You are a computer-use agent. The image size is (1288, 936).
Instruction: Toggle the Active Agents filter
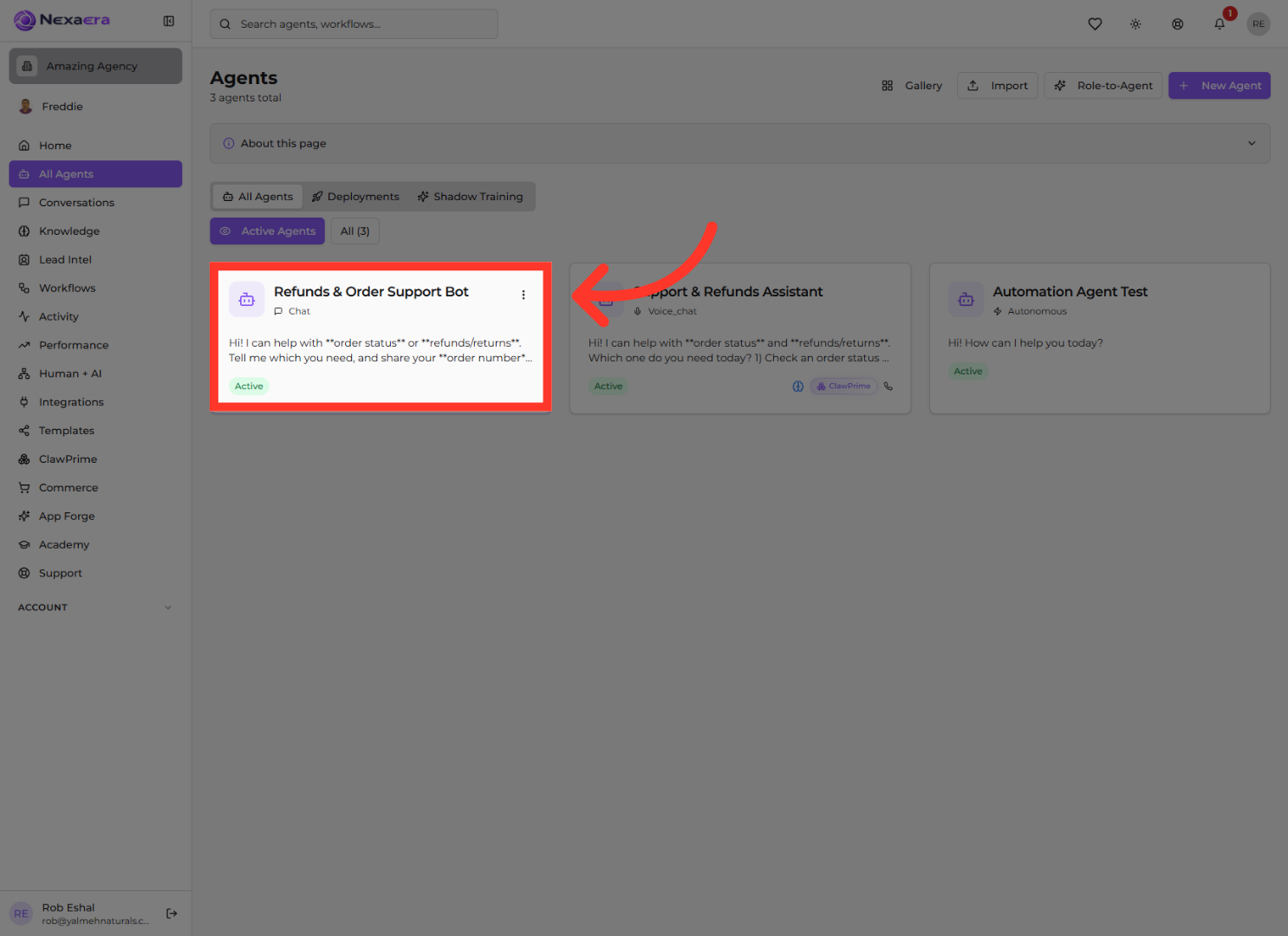pos(267,231)
